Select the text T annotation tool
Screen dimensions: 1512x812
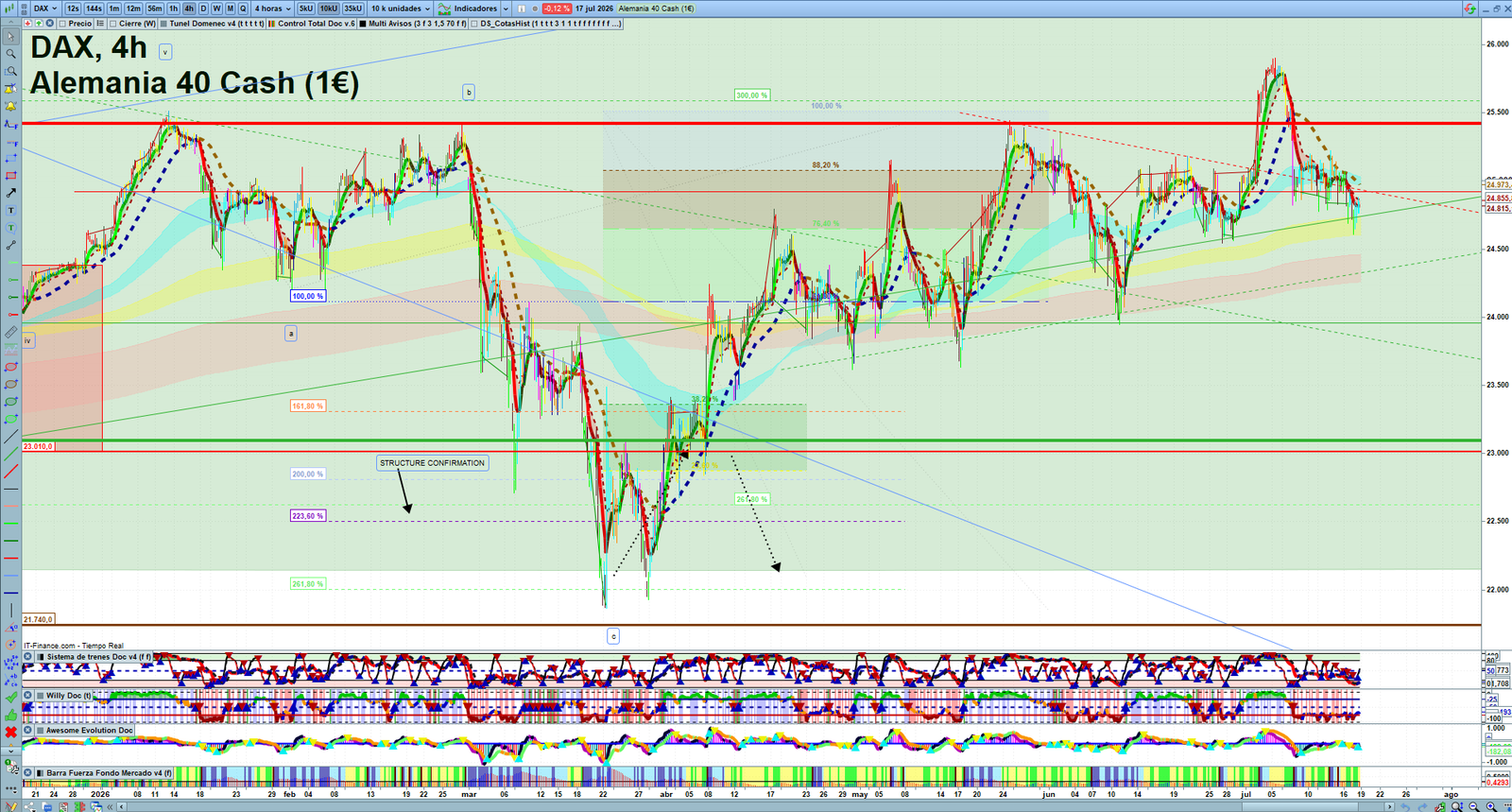coord(11,210)
